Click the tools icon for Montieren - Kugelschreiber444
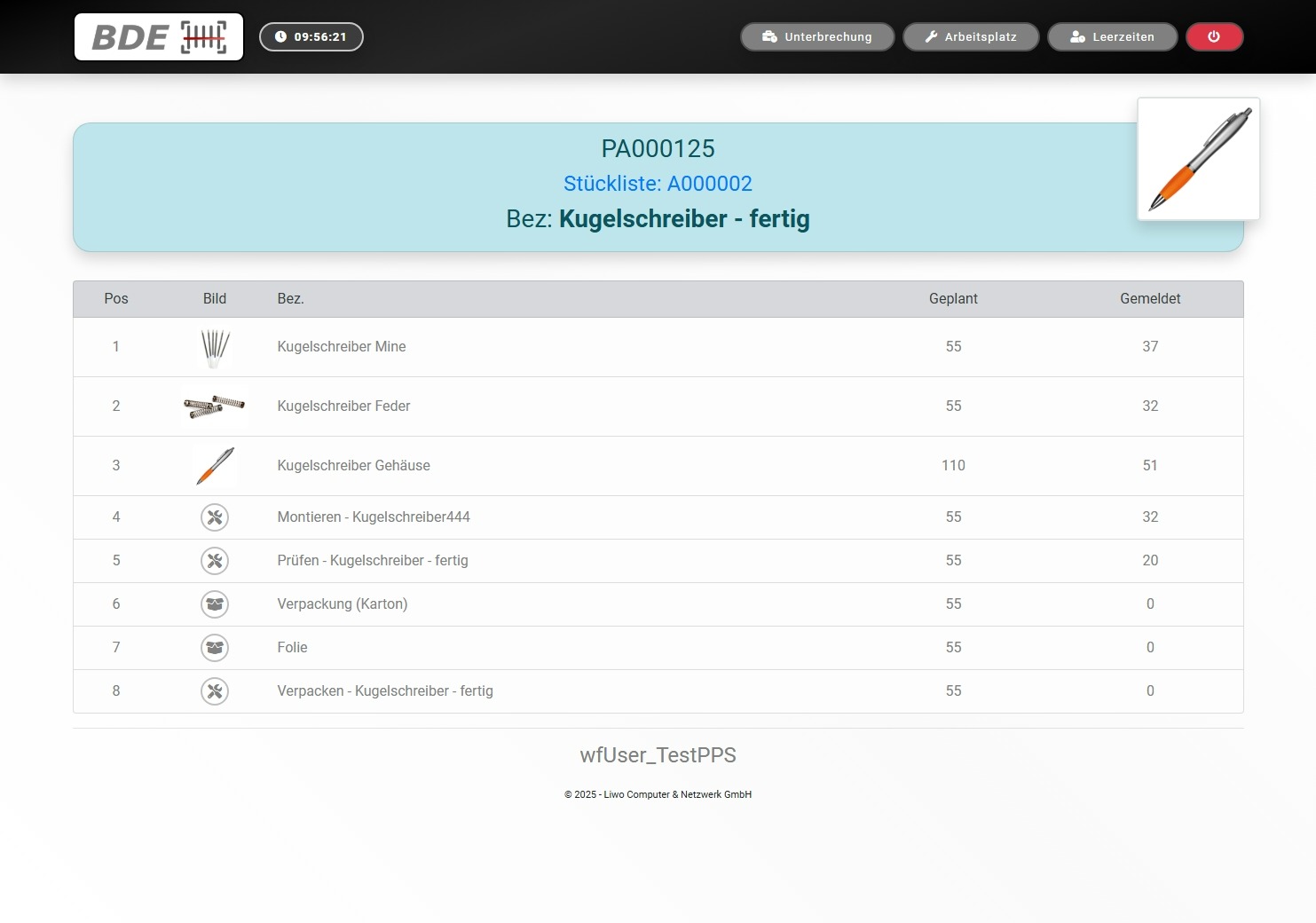 pyautogui.click(x=215, y=517)
